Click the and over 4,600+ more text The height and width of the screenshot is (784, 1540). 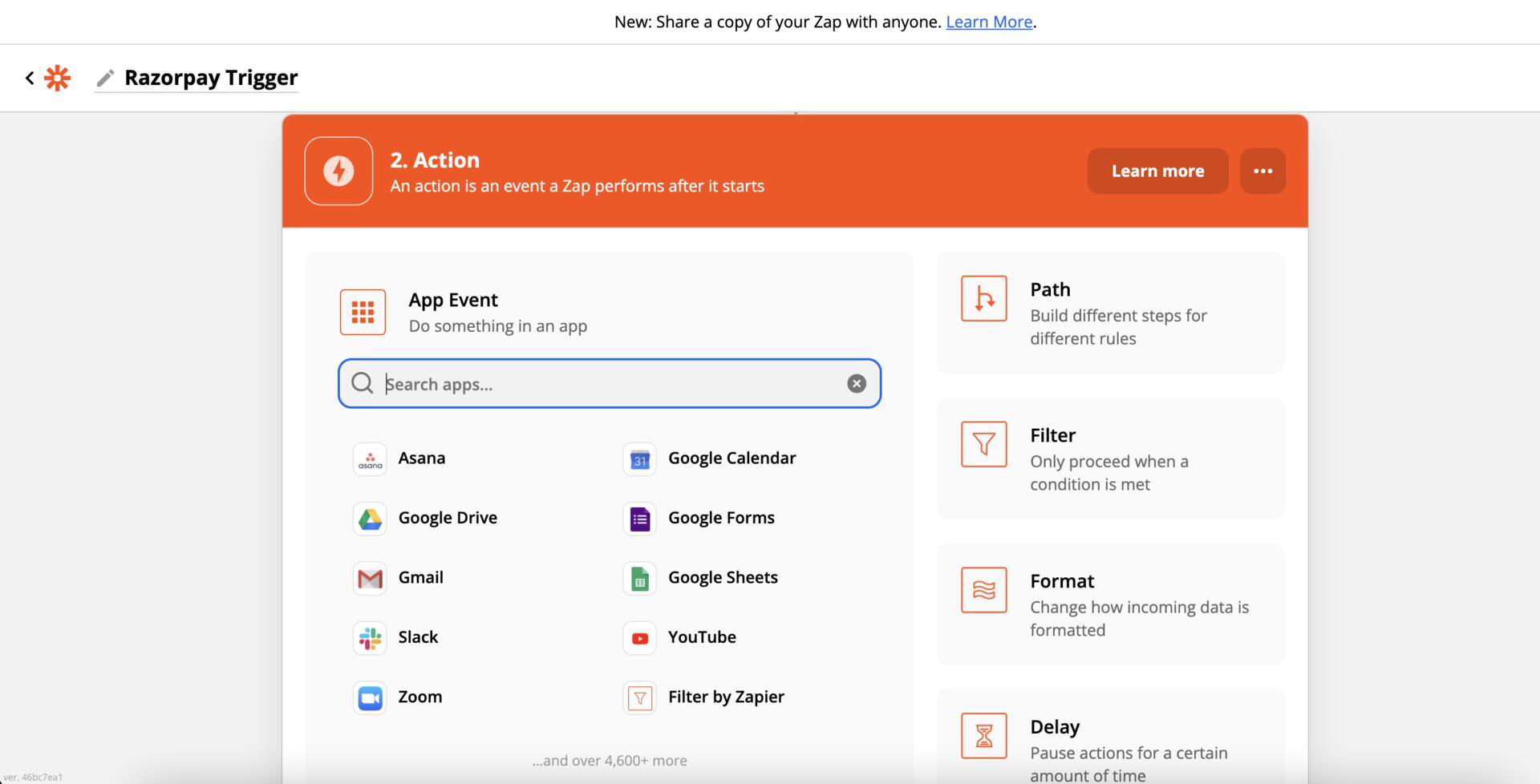click(x=610, y=761)
